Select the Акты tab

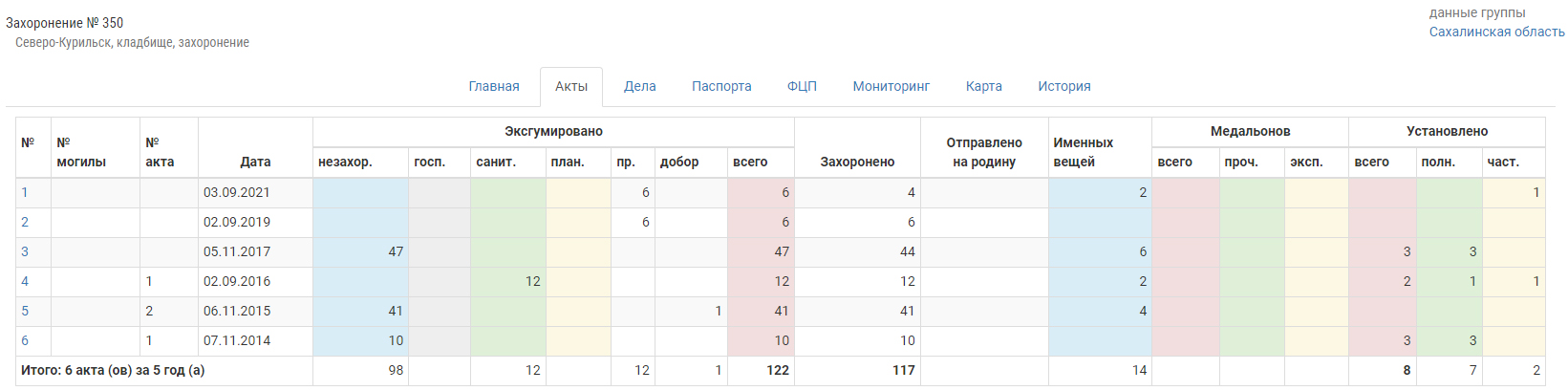(x=571, y=86)
